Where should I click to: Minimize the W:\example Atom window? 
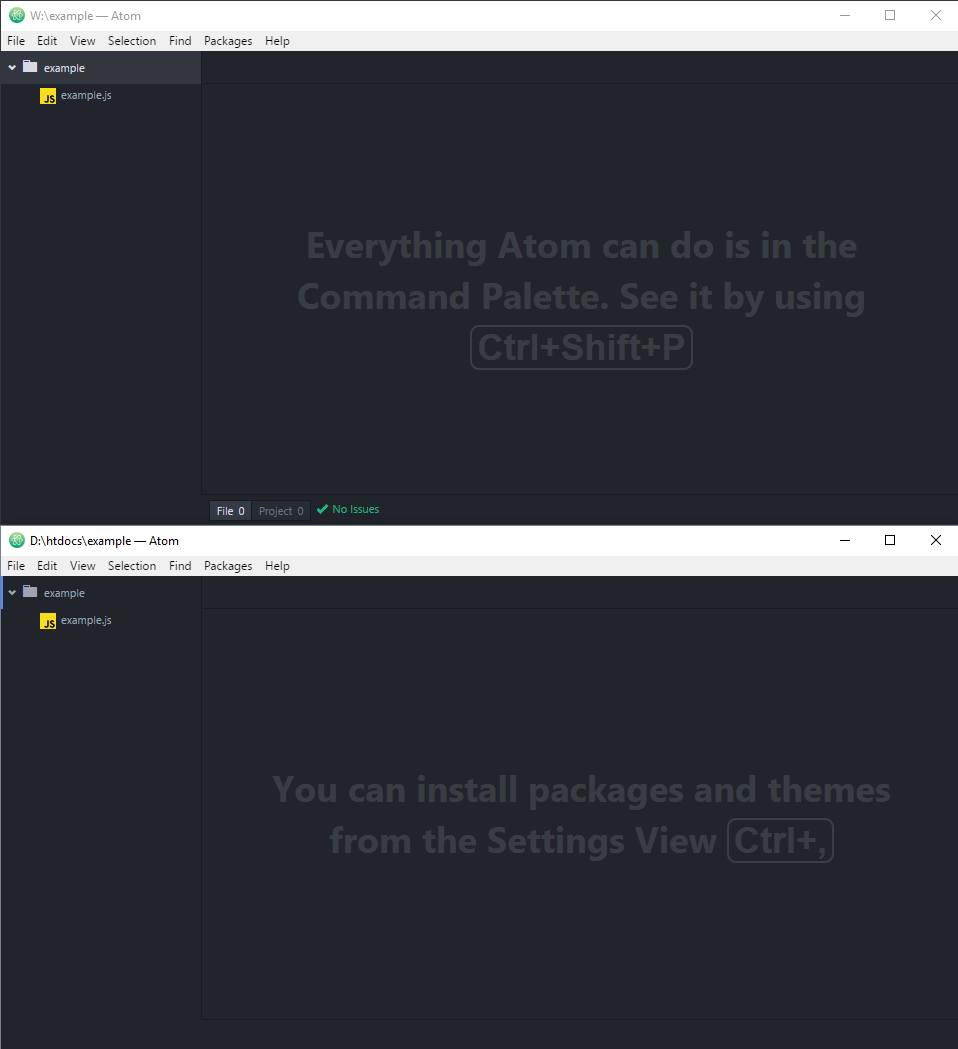[x=845, y=15]
